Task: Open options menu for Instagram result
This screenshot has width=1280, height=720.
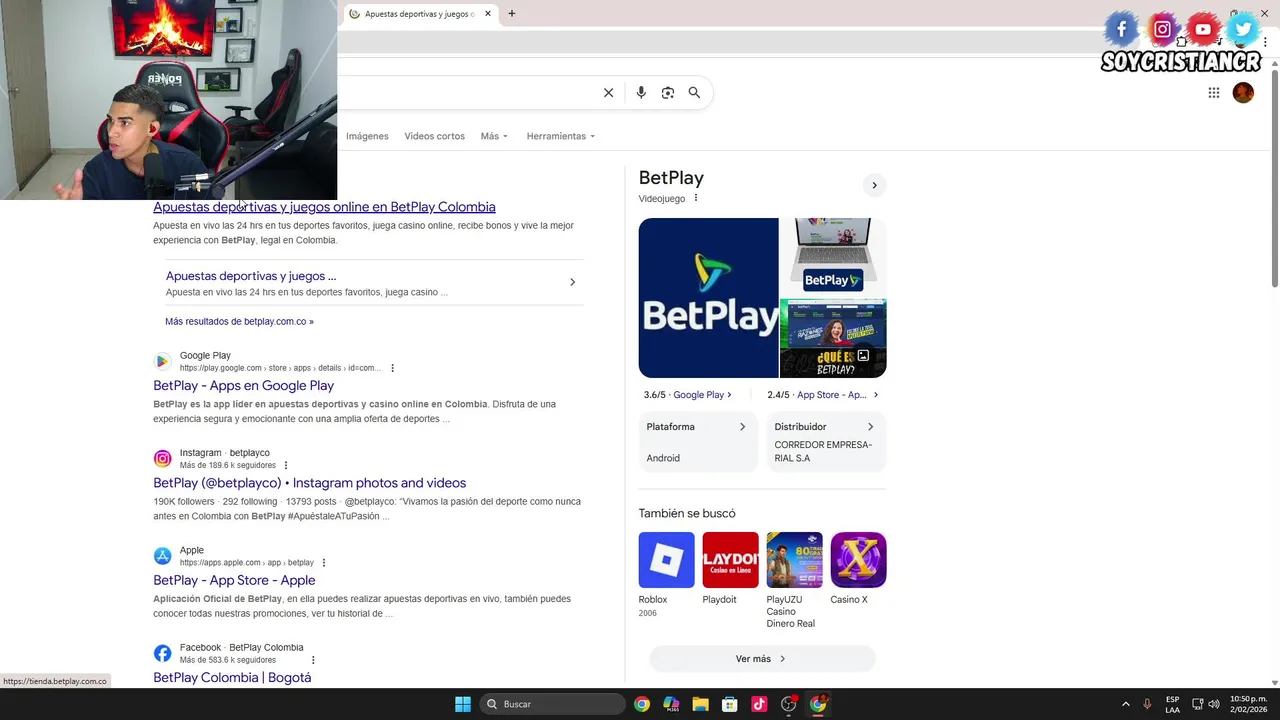Action: pos(286,465)
